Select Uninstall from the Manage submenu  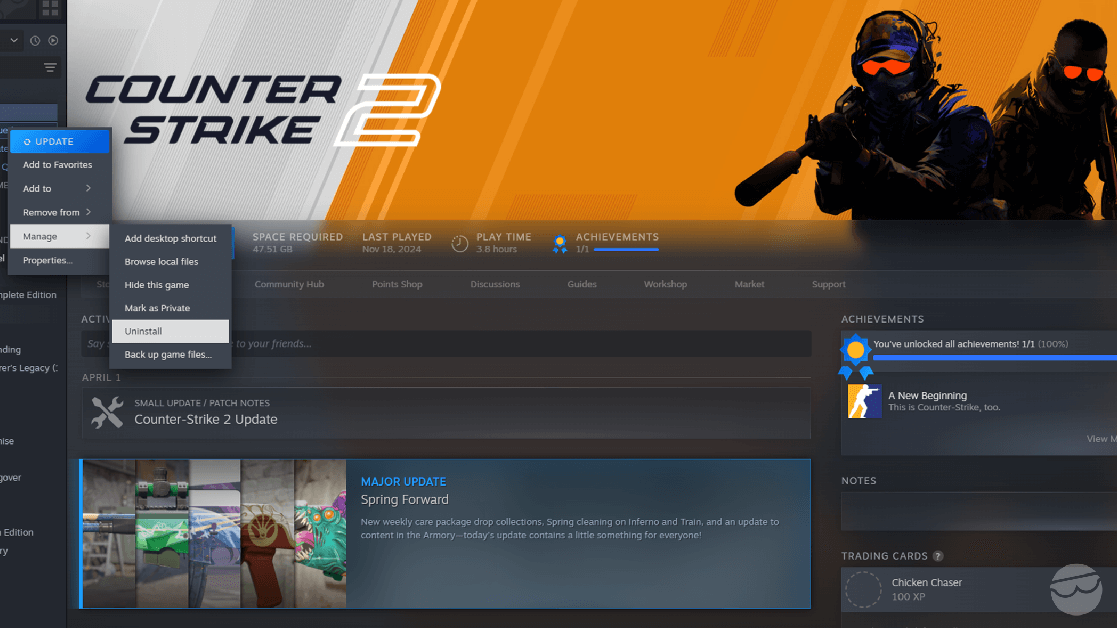pos(144,331)
